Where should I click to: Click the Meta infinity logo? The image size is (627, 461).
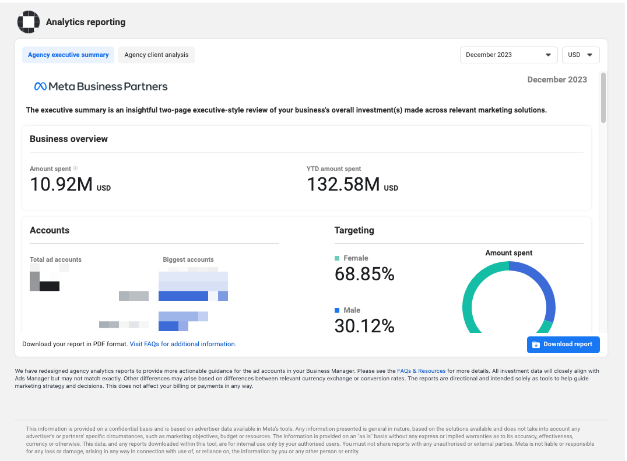[40, 86]
